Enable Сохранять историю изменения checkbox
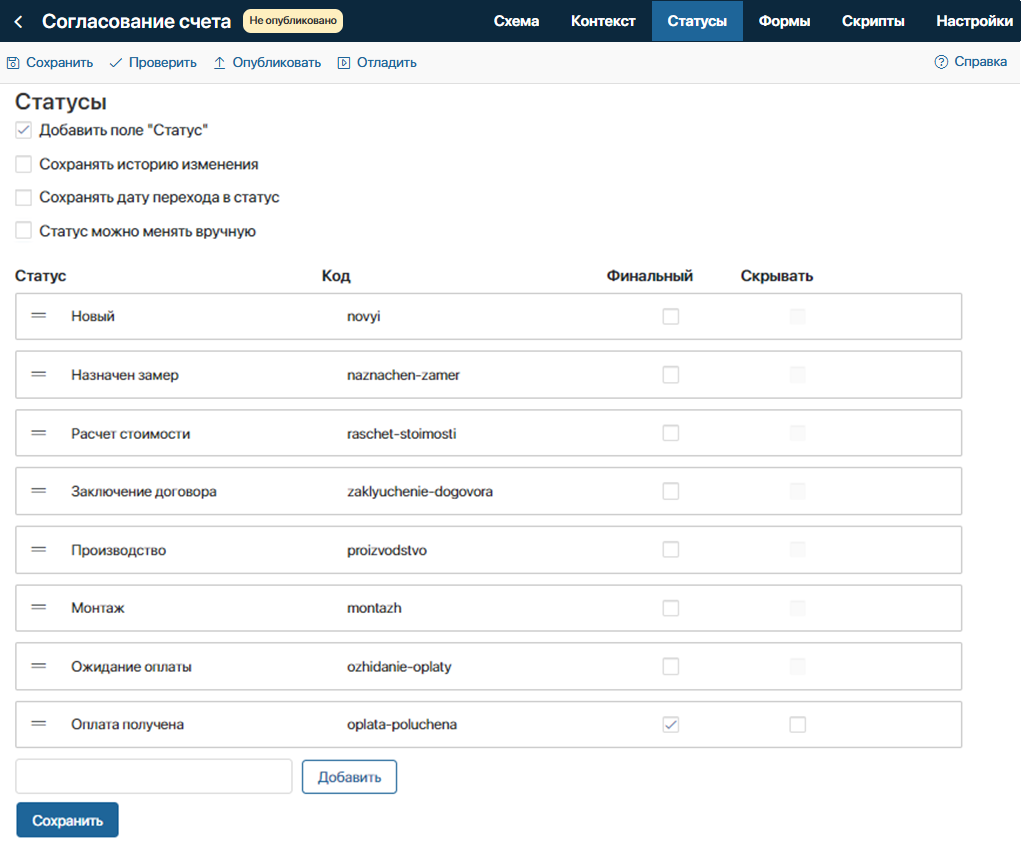 click(23, 164)
